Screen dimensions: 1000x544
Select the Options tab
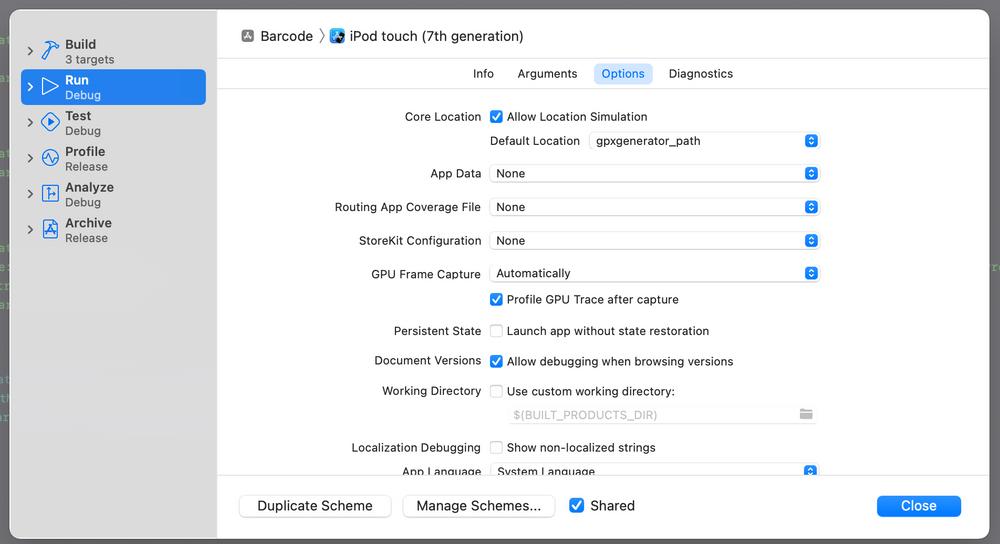(x=623, y=74)
